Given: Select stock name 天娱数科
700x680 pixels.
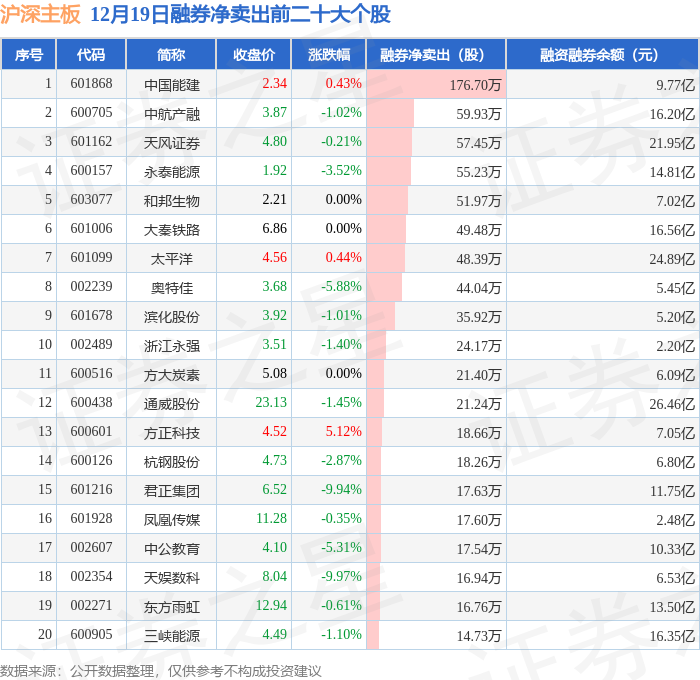Looking at the screenshot, I should 172,578.
